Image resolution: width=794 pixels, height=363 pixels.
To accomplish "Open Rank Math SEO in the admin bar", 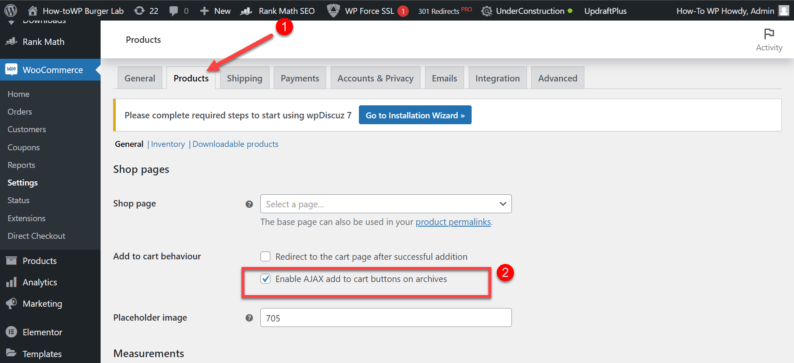I will [278, 11].
